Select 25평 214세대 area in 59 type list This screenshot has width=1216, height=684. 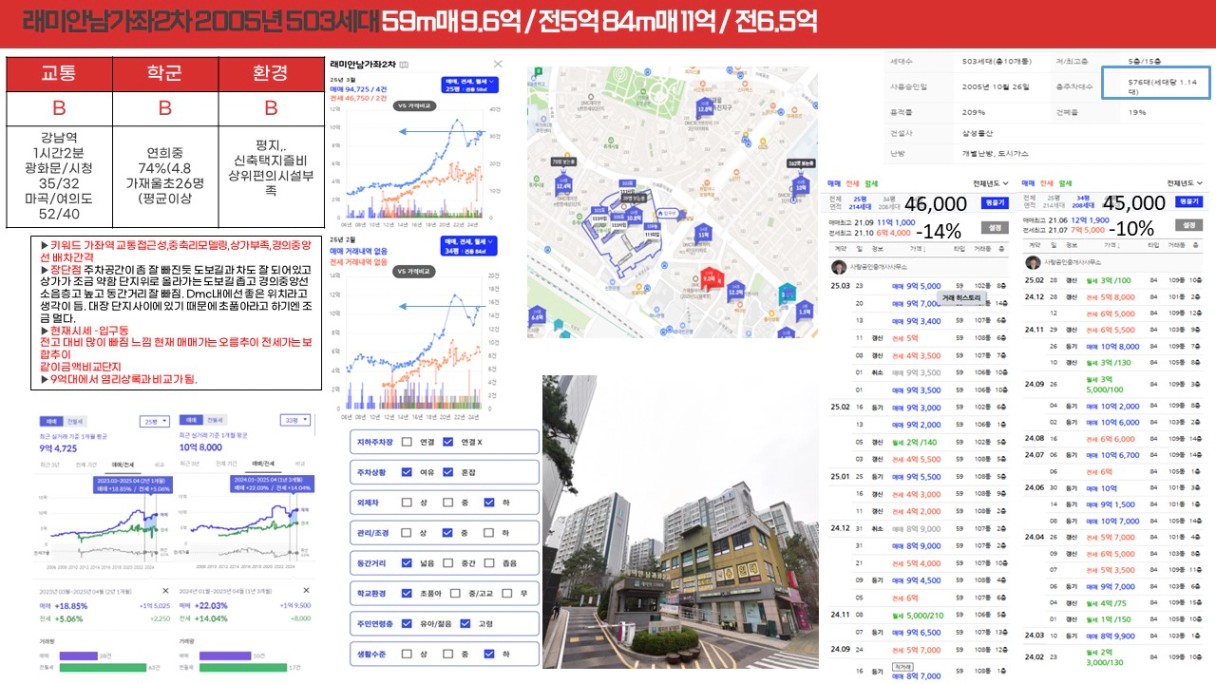858,203
